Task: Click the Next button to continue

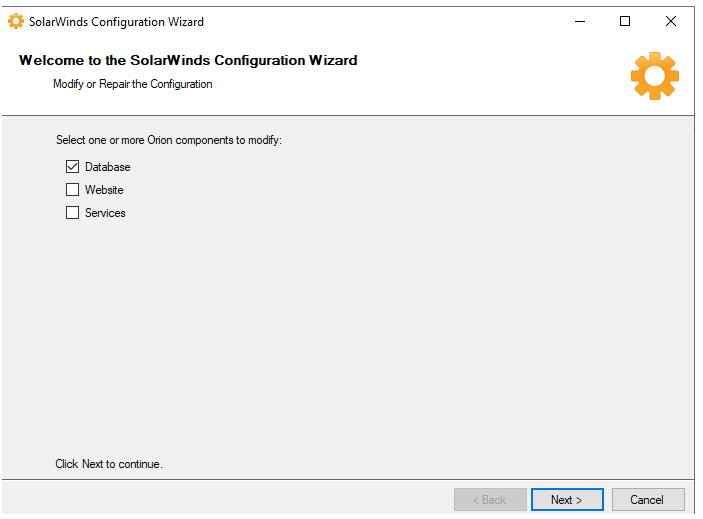Action: tap(567, 499)
